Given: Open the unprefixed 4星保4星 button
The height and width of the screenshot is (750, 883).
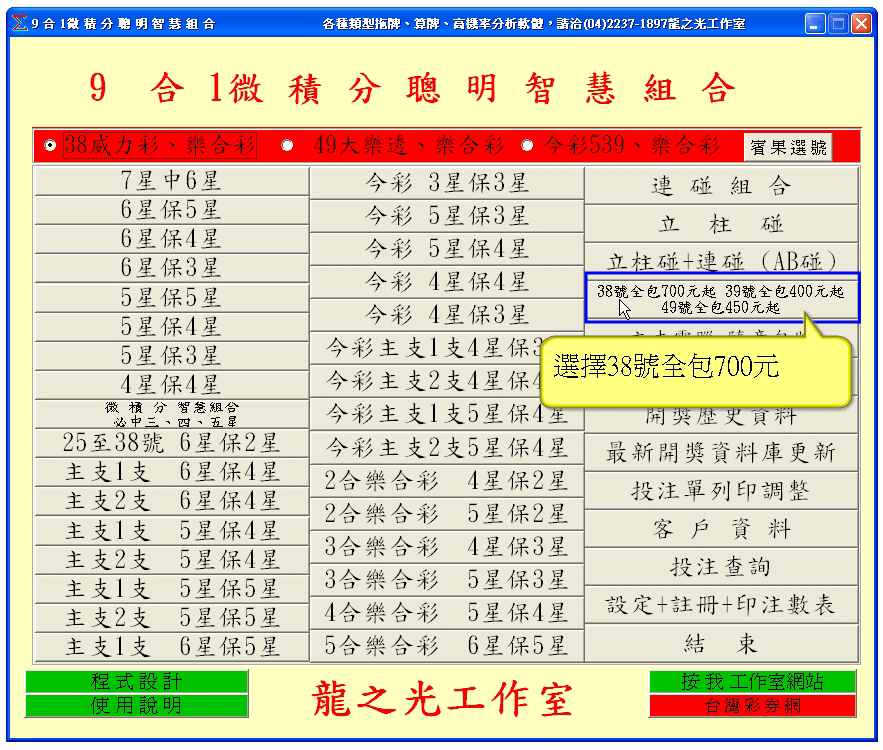Looking at the screenshot, I should click(x=172, y=385).
